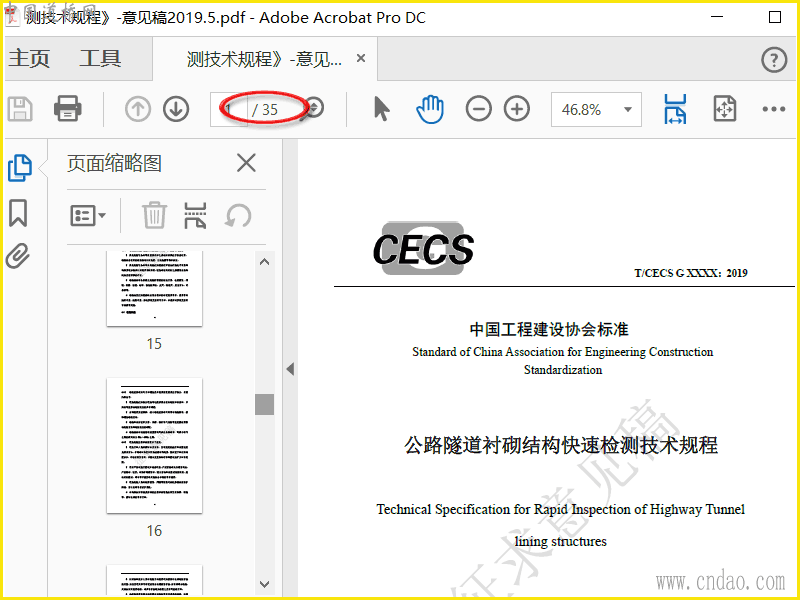Select the page 15 thumbnail
The height and width of the screenshot is (600, 800).
pos(155,288)
